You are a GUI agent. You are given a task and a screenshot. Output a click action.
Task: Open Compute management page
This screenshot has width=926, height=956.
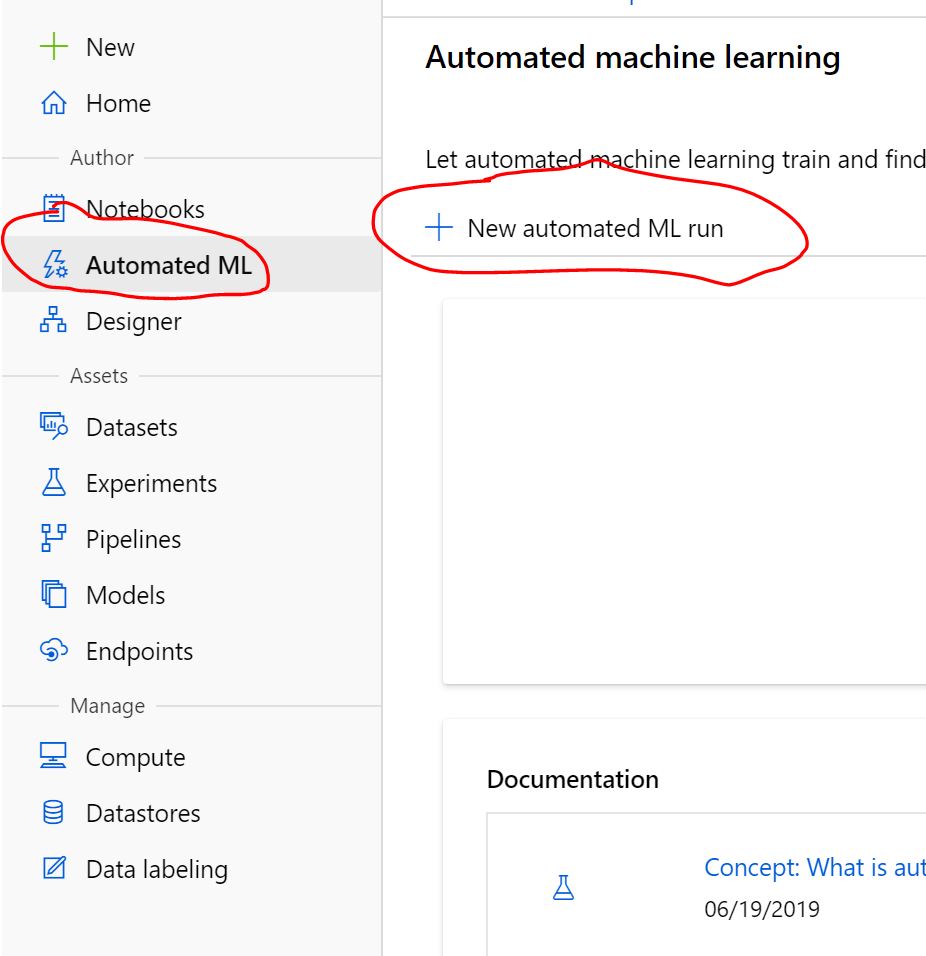click(135, 758)
